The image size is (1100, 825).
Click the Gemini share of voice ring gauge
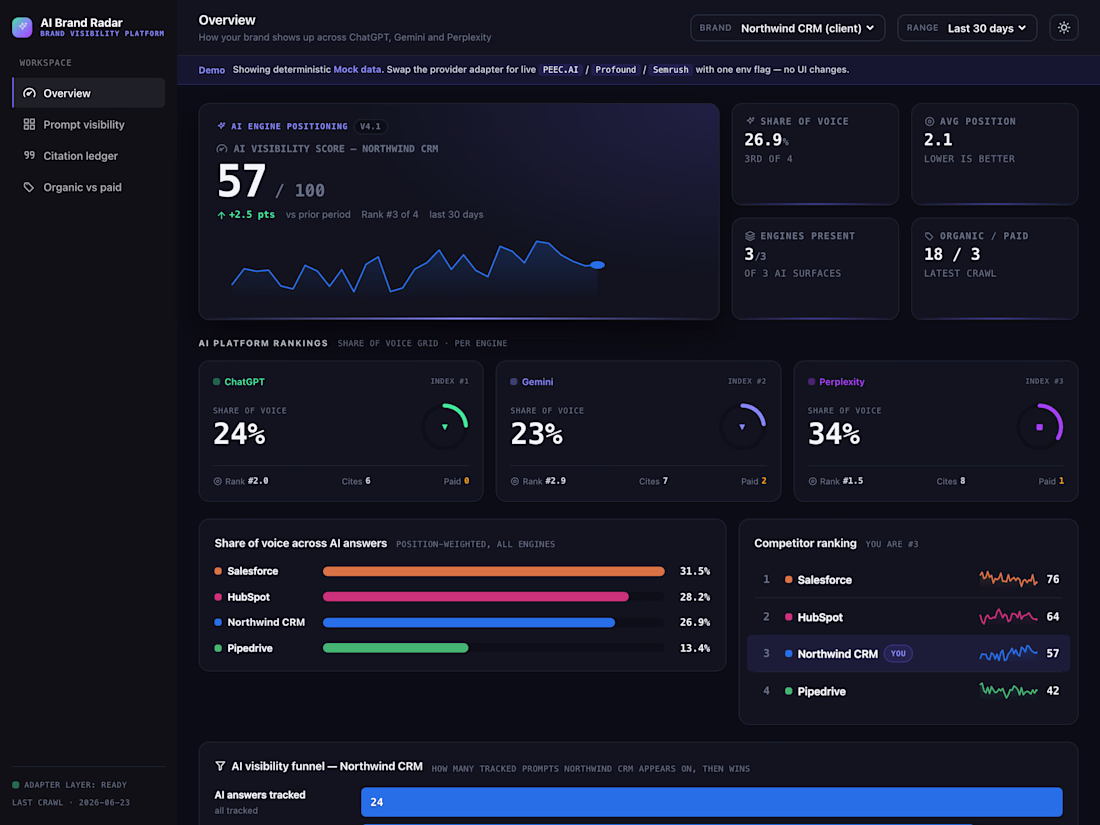tap(743, 426)
